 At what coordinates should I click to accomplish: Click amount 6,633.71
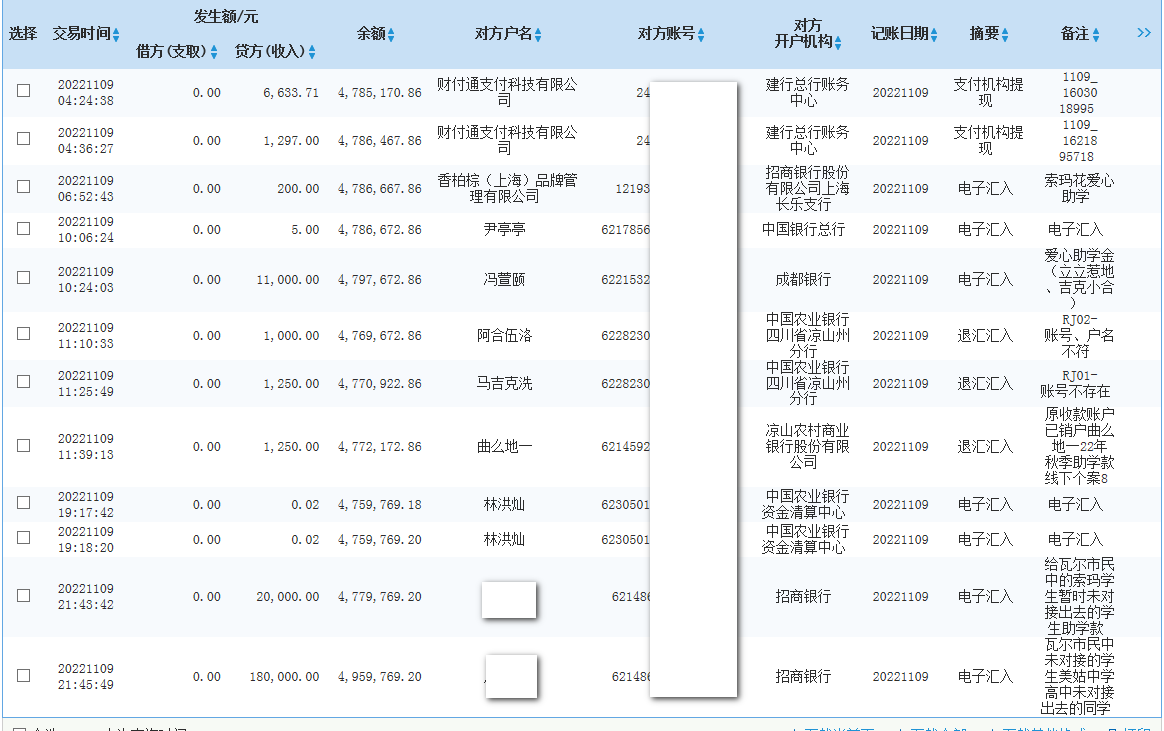[291, 93]
